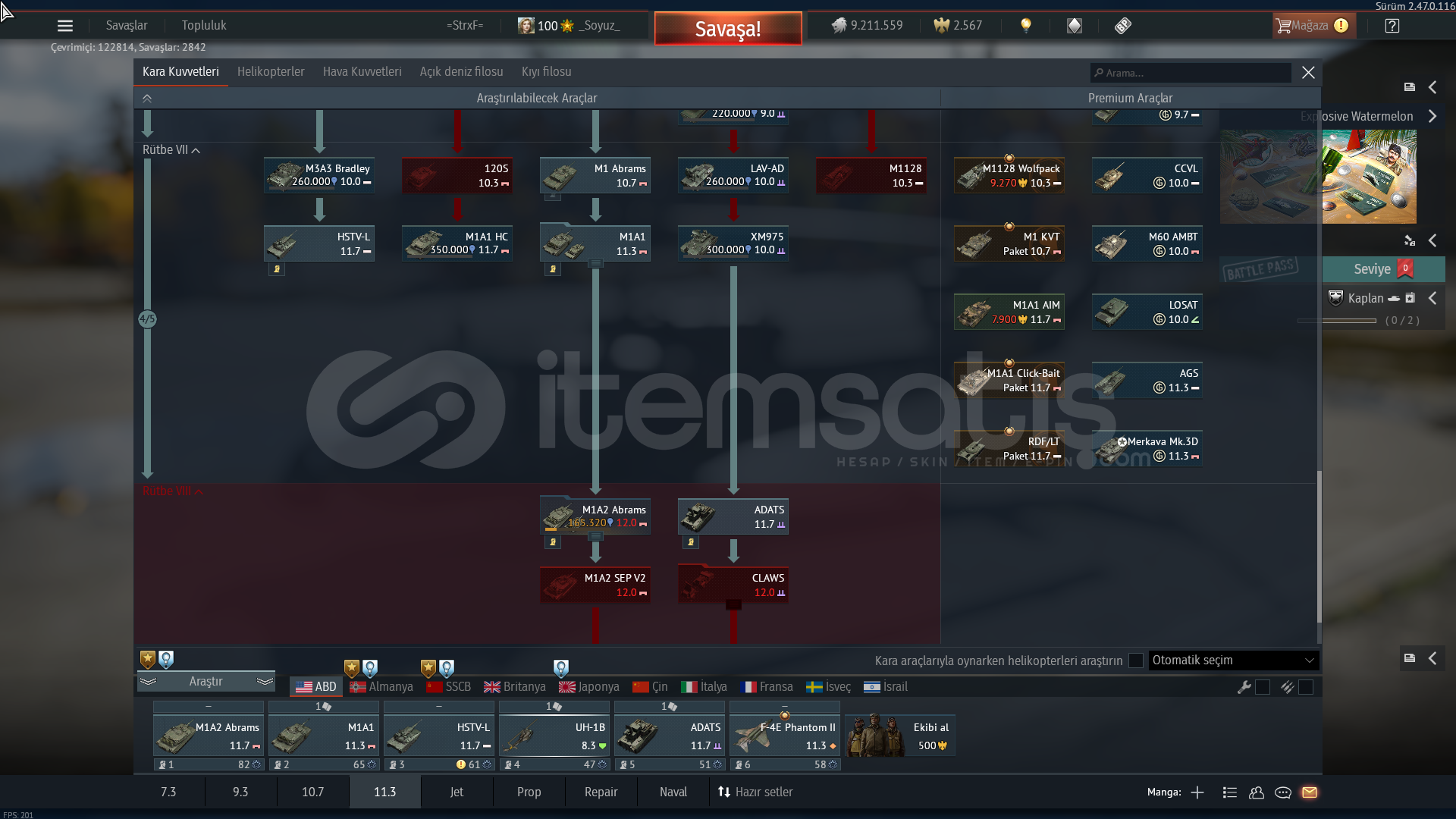Click the golden eagles balance 2.567

coord(958,26)
